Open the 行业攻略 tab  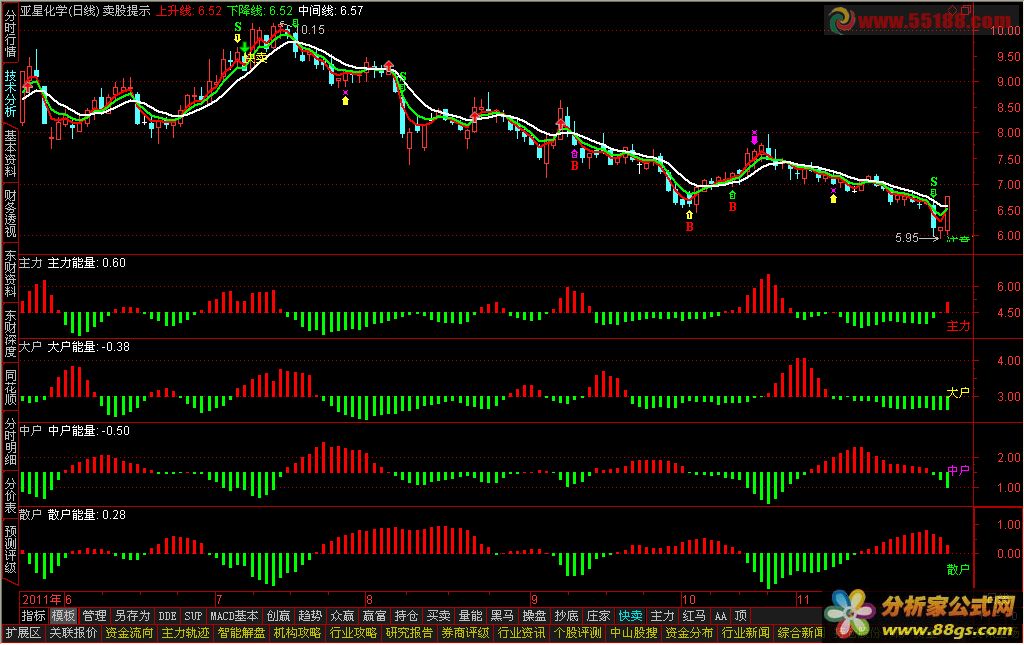pyautogui.click(x=353, y=633)
